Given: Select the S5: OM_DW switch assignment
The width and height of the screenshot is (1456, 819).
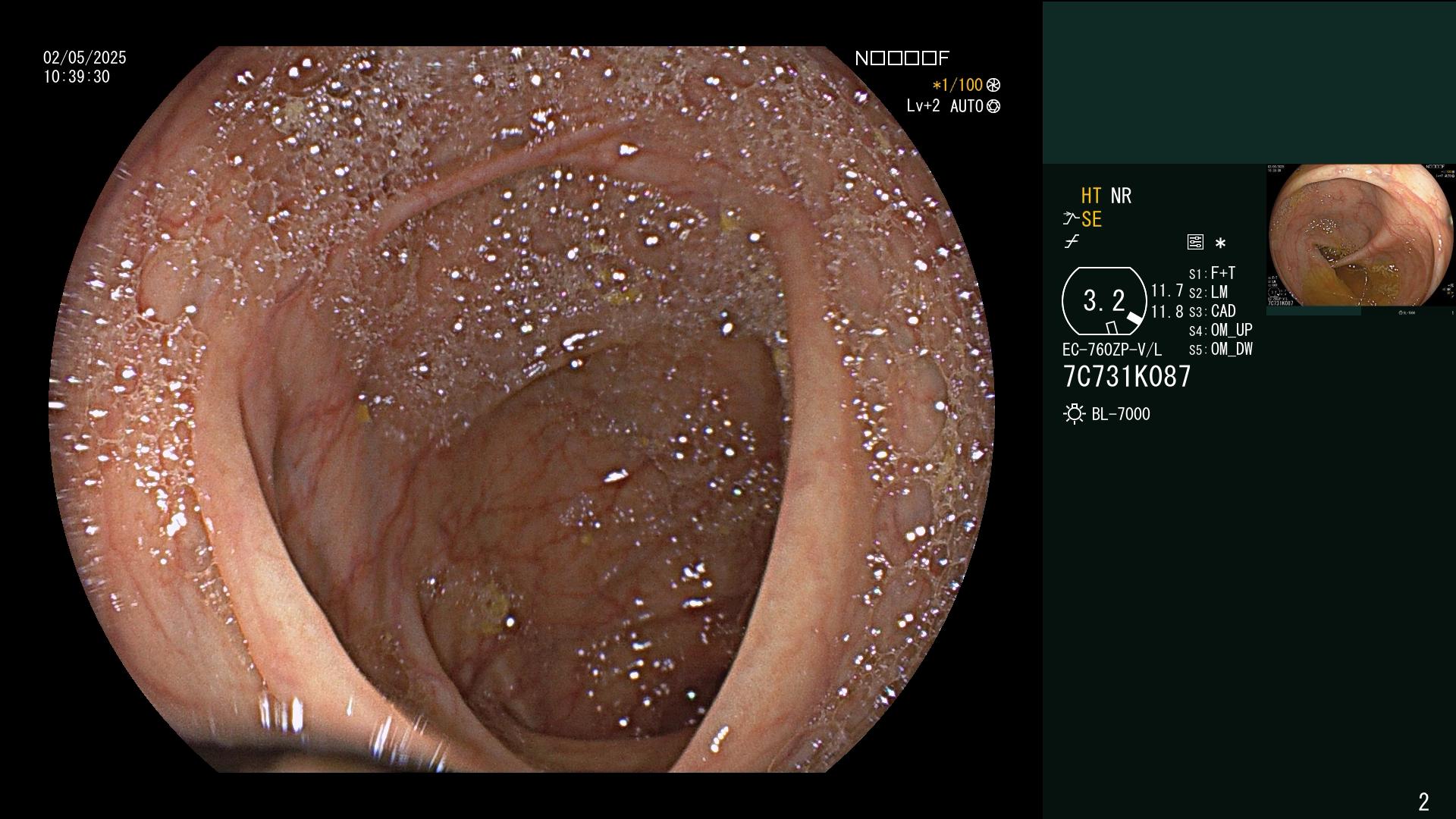Looking at the screenshot, I should pyautogui.click(x=1220, y=349).
